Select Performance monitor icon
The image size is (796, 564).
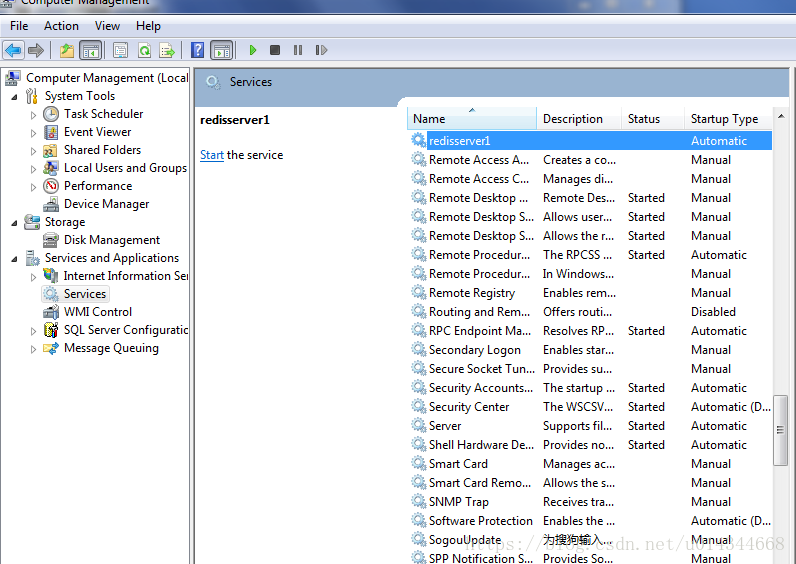51,186
